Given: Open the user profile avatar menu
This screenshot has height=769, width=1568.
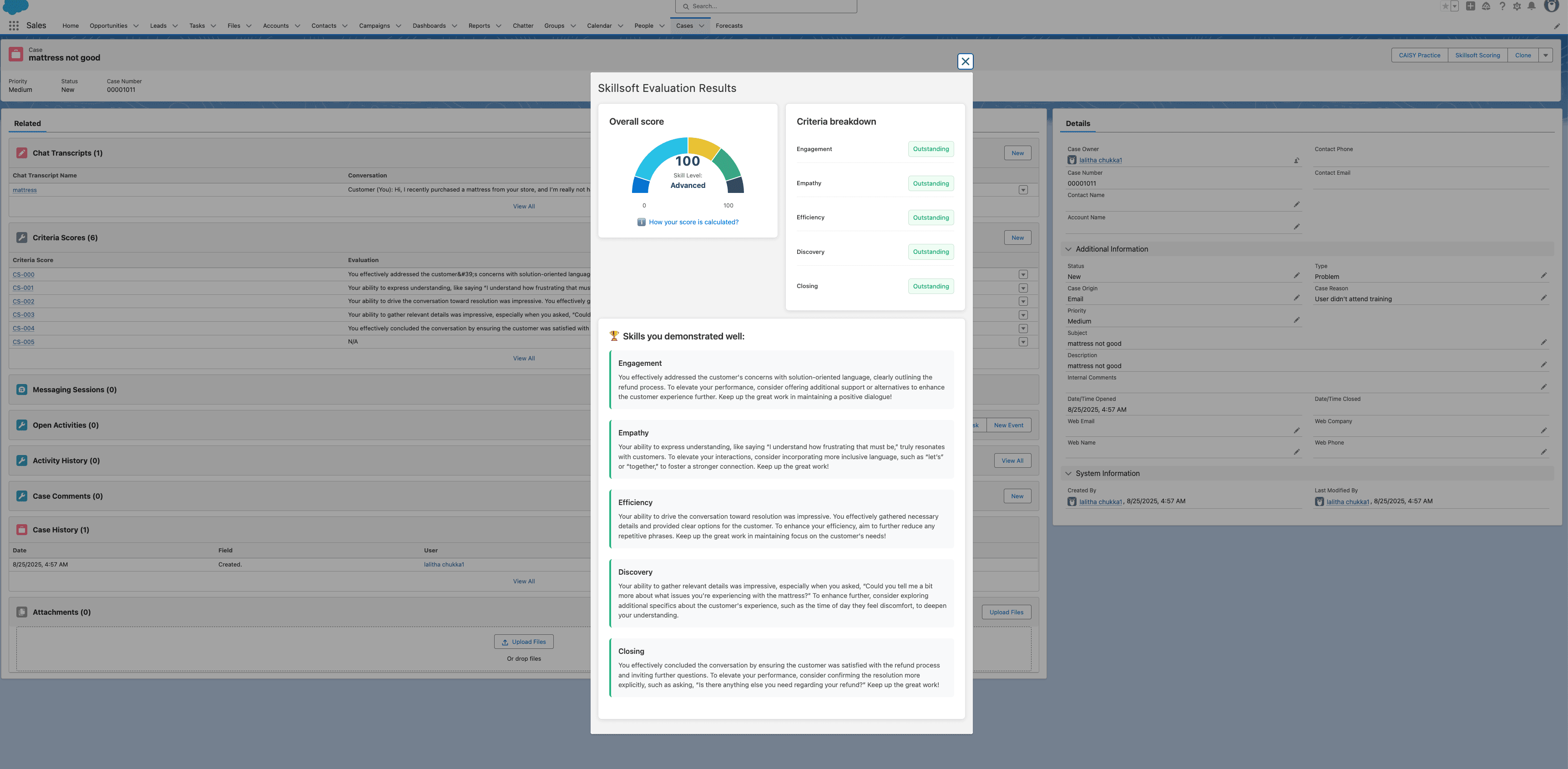Looking at the screenshot, I should (x=1551, y=5).
